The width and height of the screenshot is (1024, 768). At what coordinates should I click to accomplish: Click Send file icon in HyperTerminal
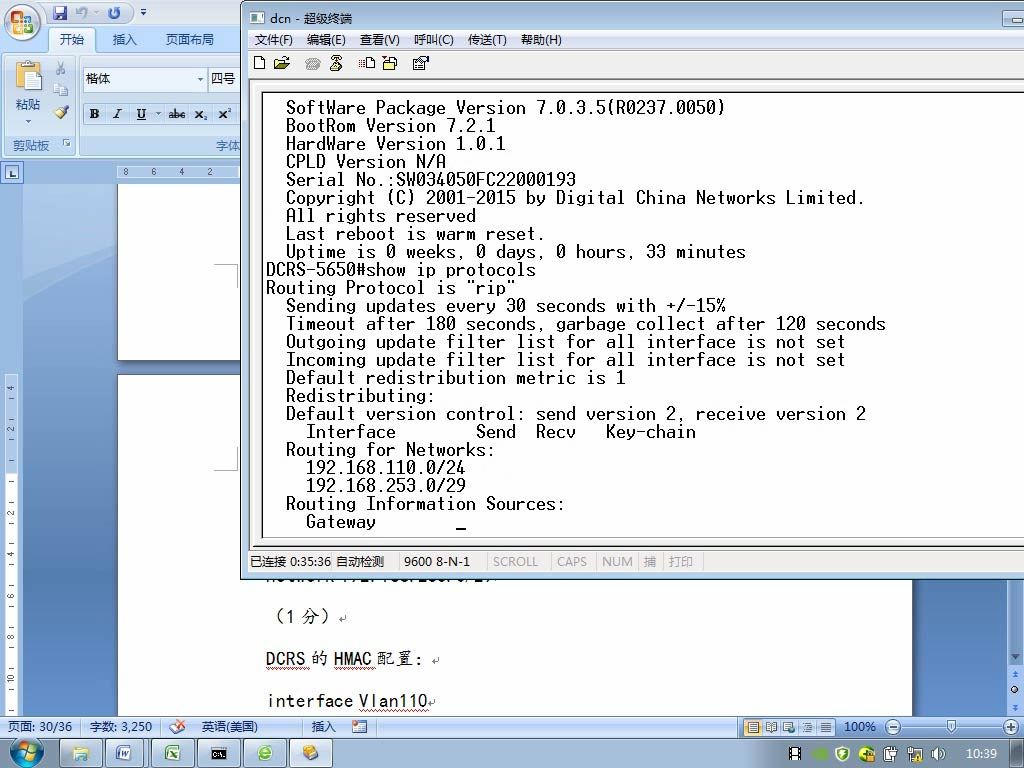point(366,63)
